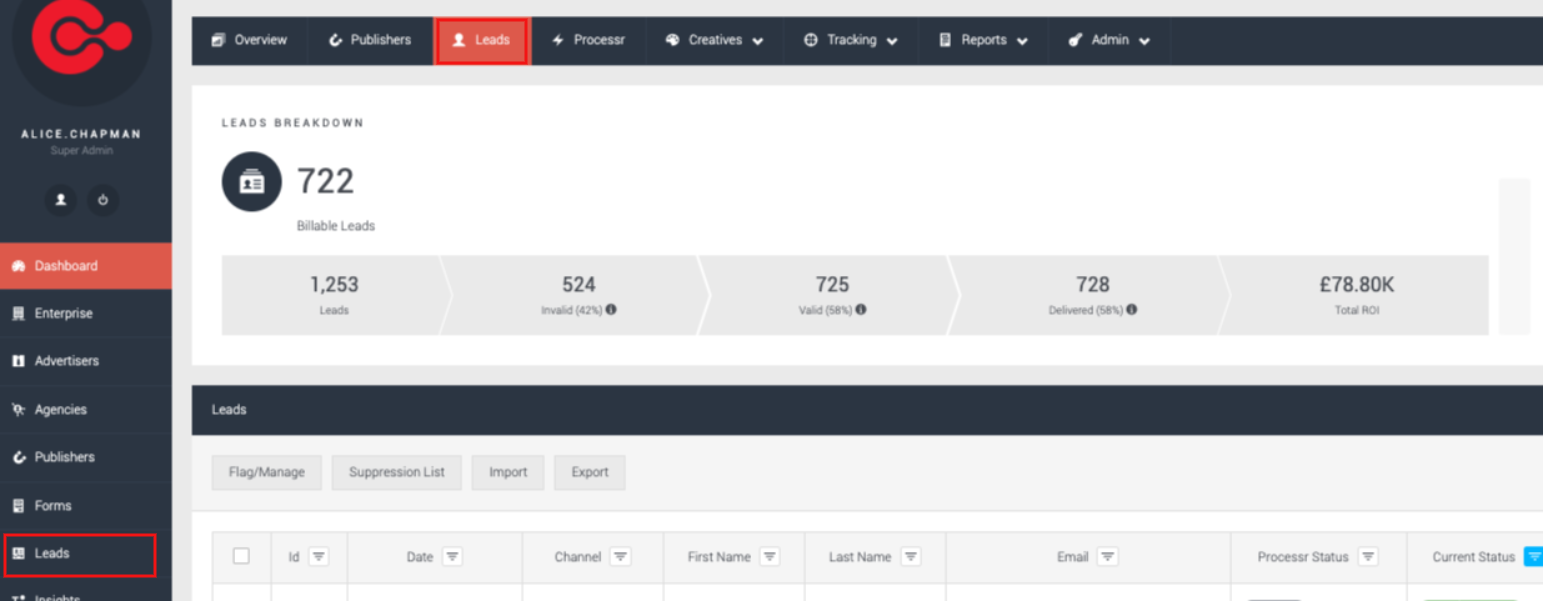Open Agencies in the sidebar
Screen dimensions: 1543x601
click(x=86, y=409)
